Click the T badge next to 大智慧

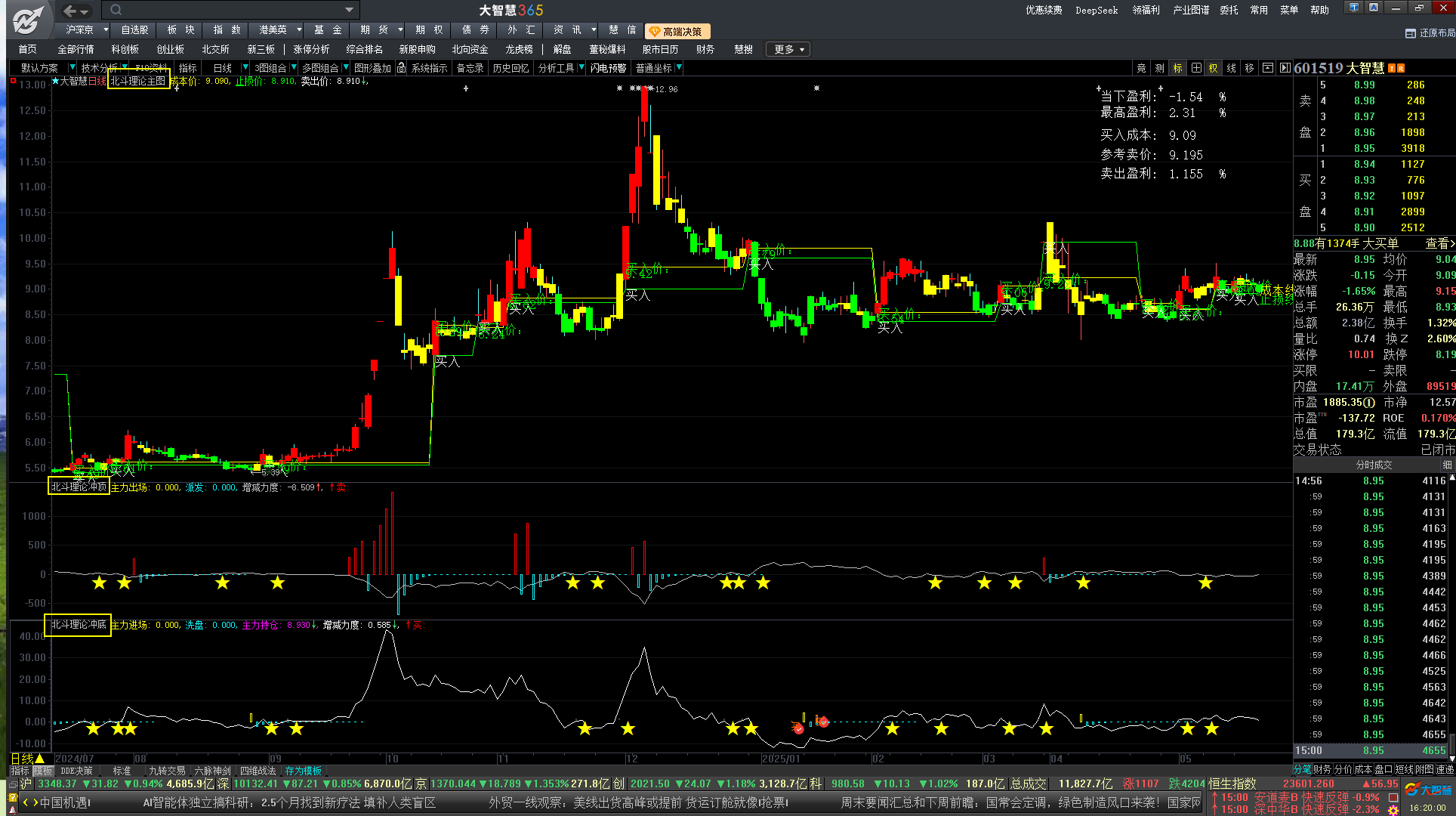[x=1391, y=69]
